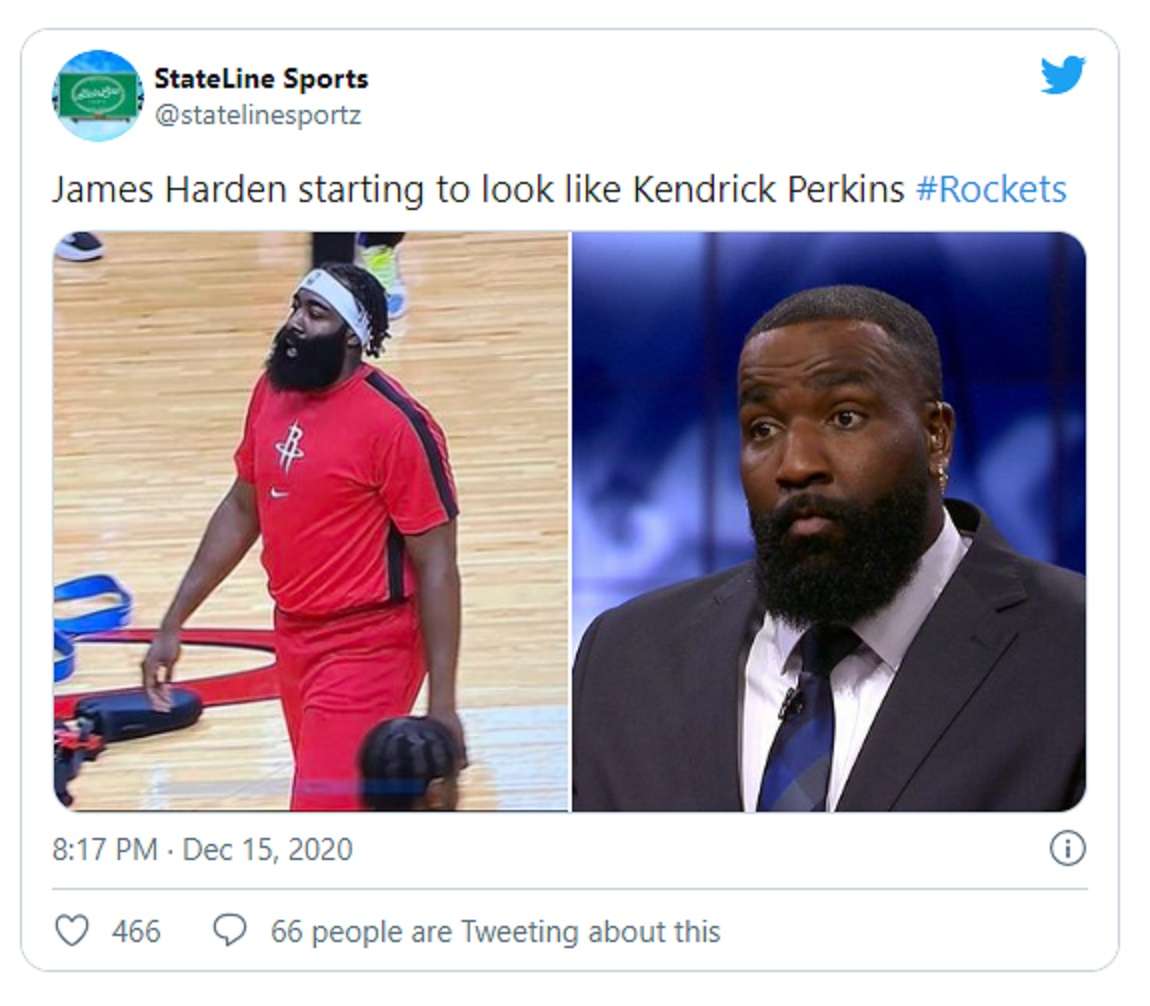
Task: Like the tweet with heart icon
Action: (72, 931)
